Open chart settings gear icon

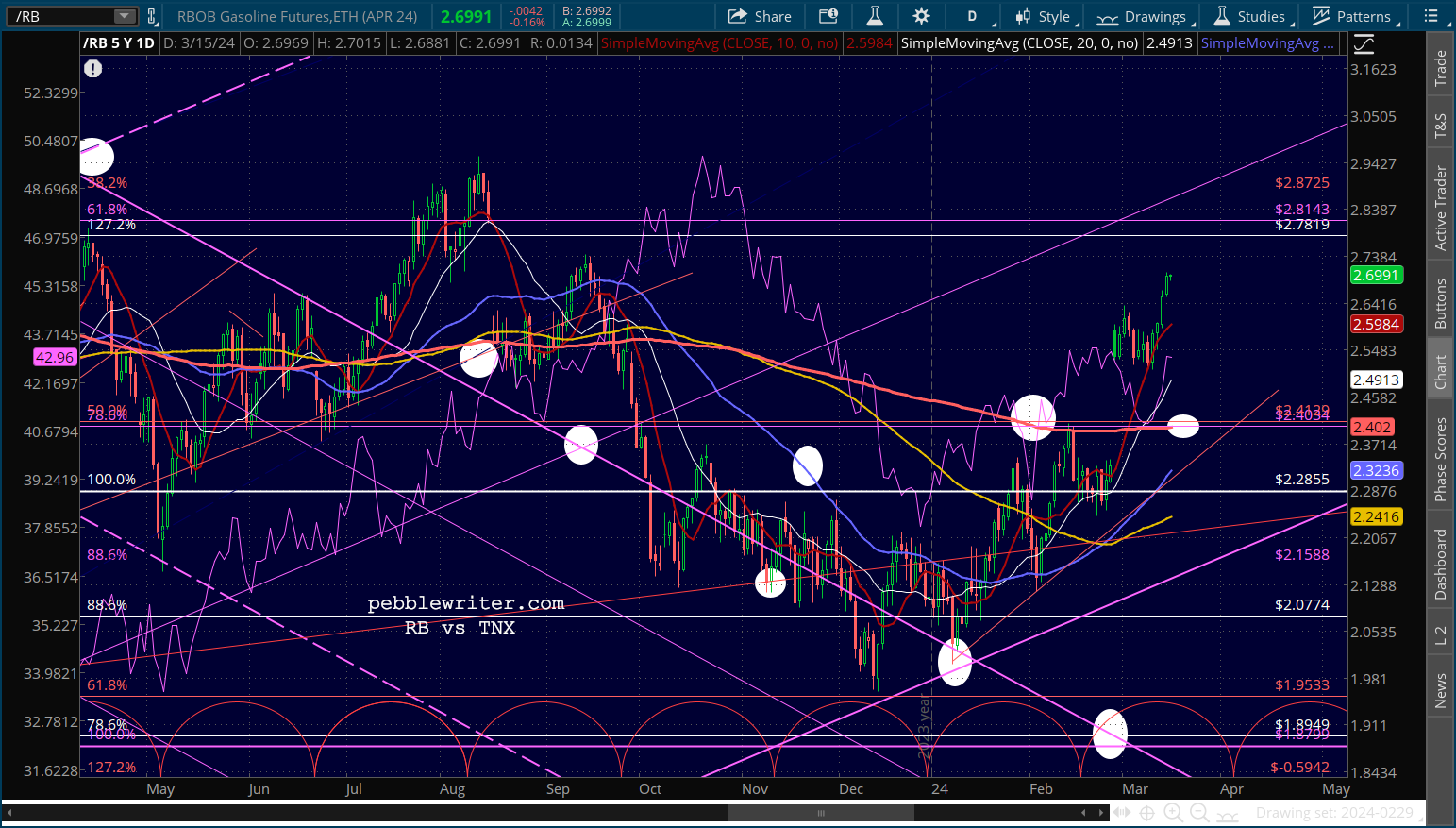pos(921,16)
